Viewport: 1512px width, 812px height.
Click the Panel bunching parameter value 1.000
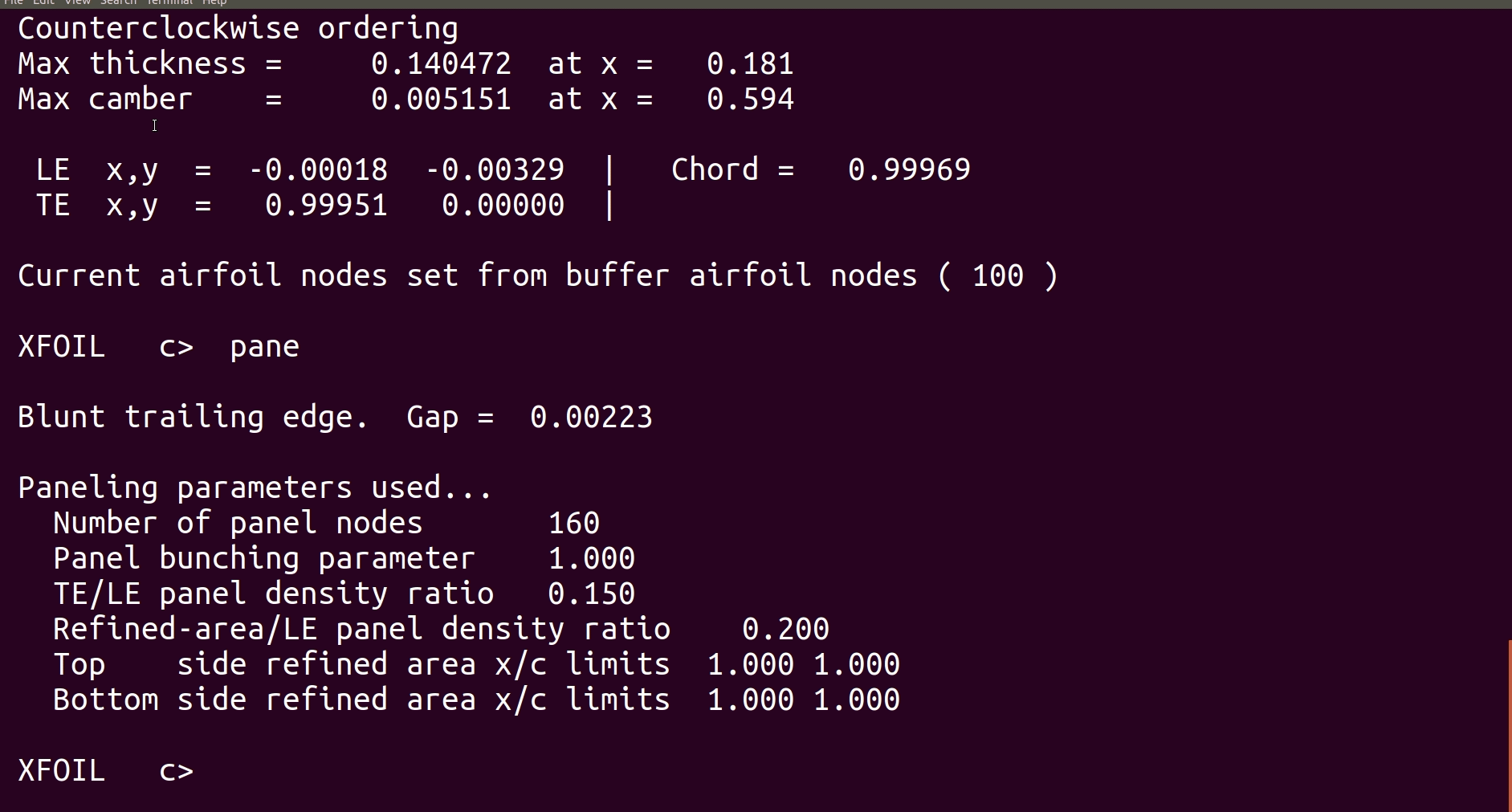591,559
